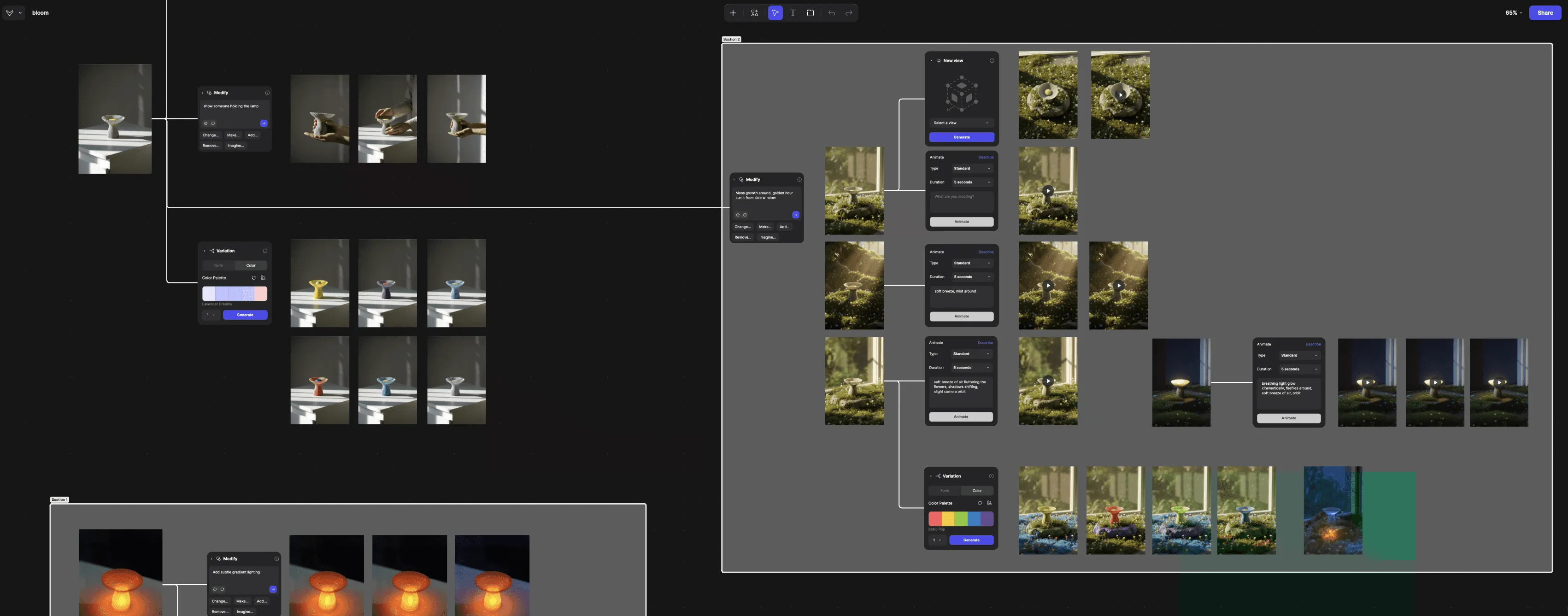The image size is (1568, 616).
Task: Select Color tab in Retro Pop variation
Action: tap(977, 491)
